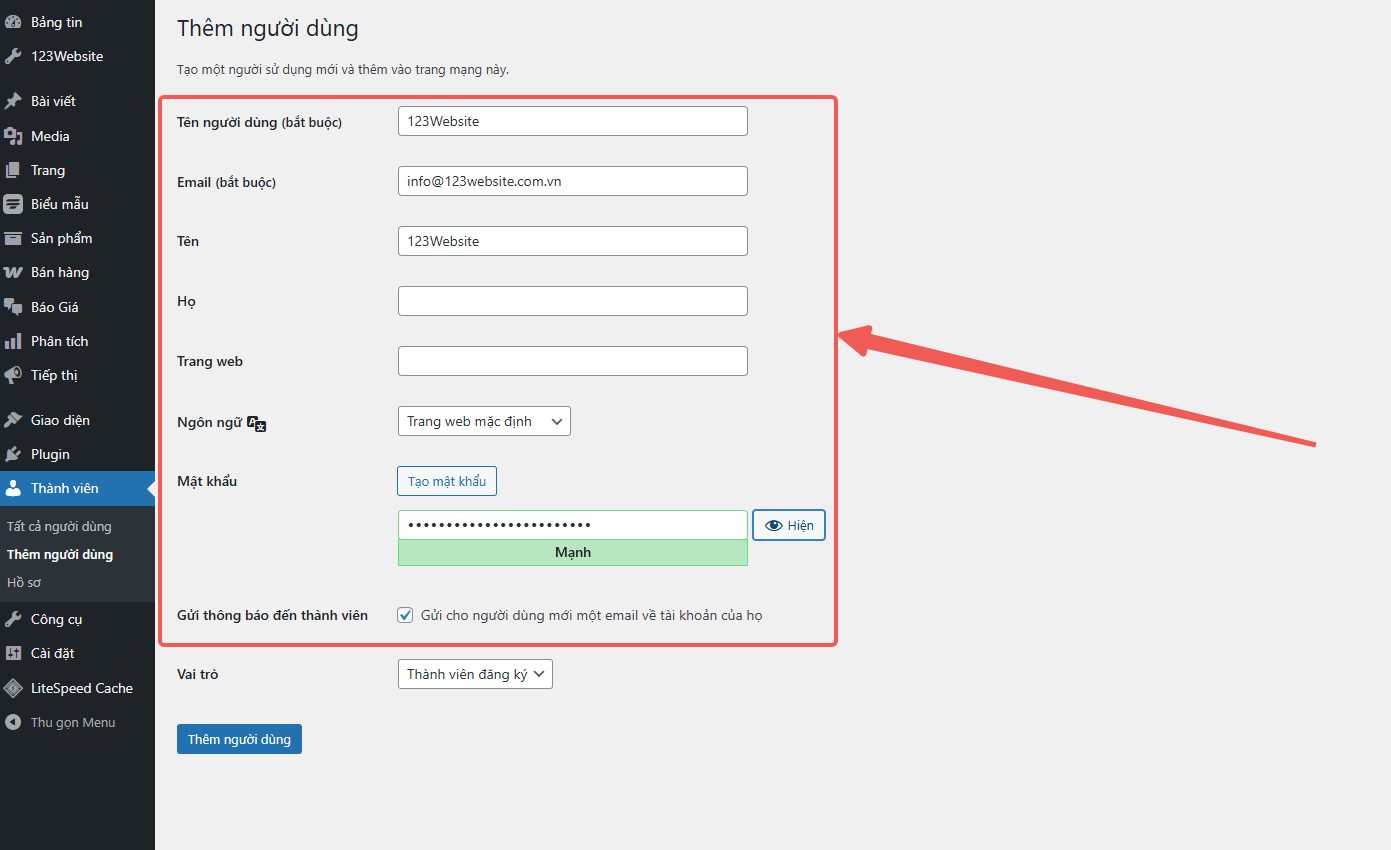
Task: Go to Hồ sơ profile submenu item
Action: (23, 582)
